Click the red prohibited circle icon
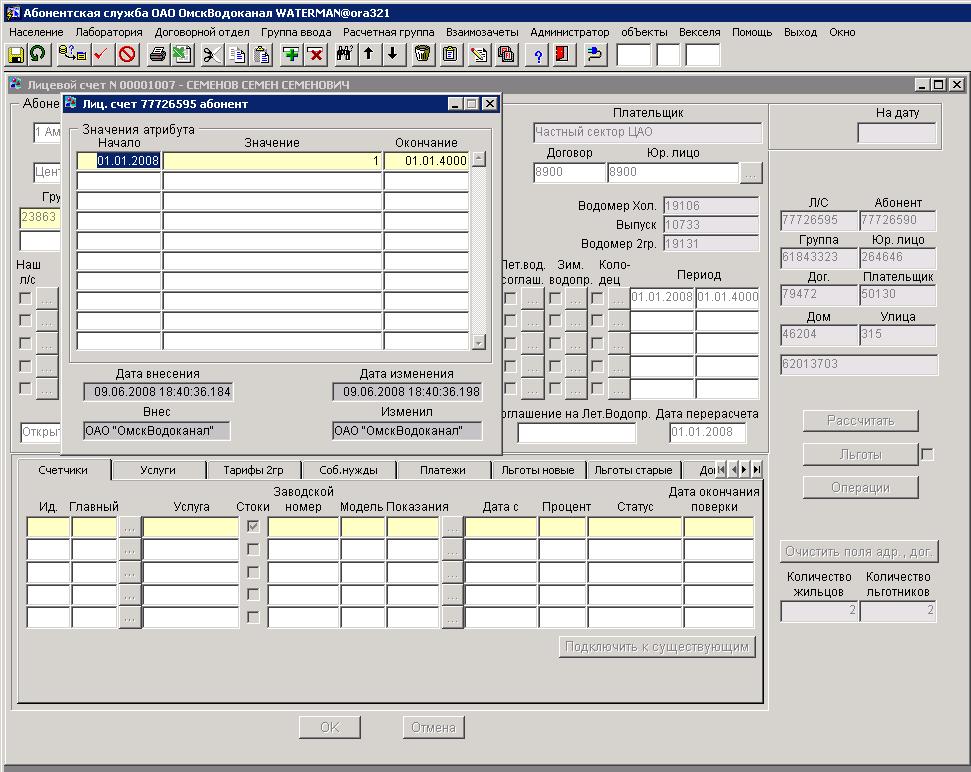This screenshot has width=971, height=772. pyautogui.click(x=127, y=54)
